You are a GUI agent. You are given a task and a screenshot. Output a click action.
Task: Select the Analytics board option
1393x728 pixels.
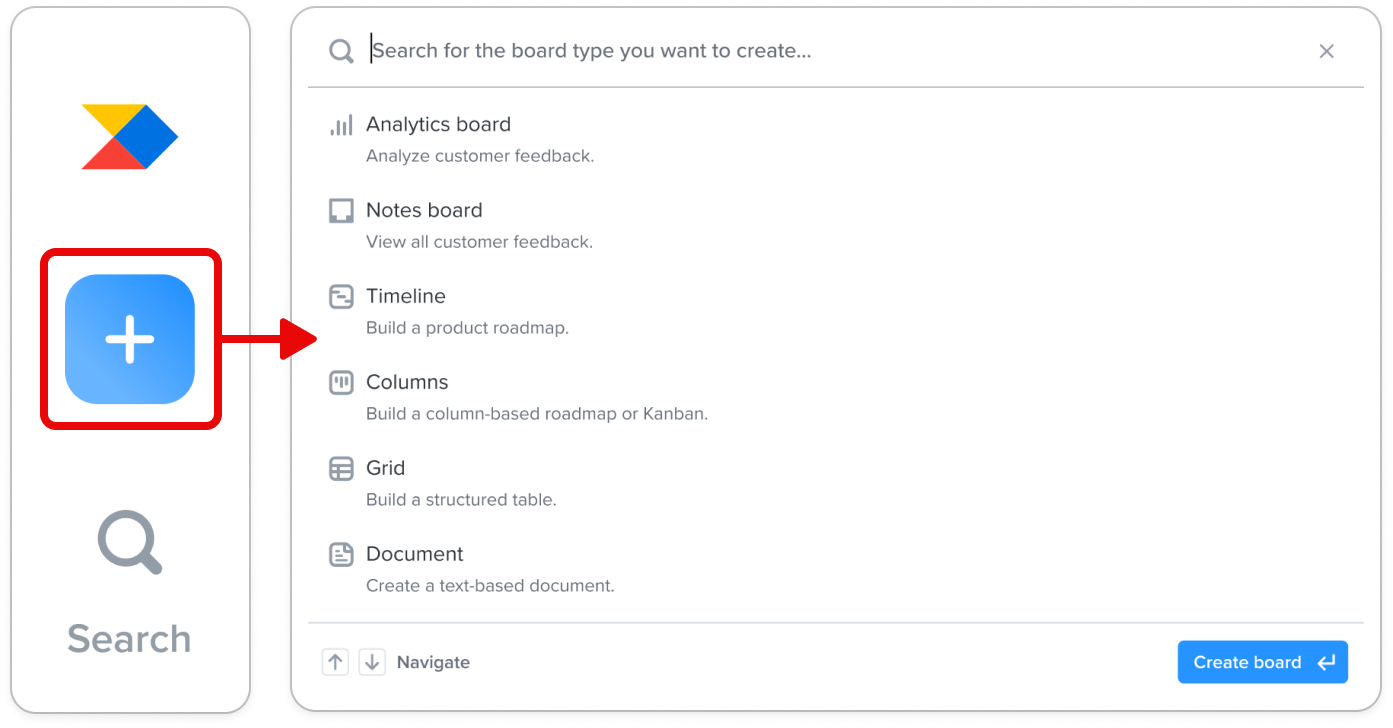coord(835,139)
